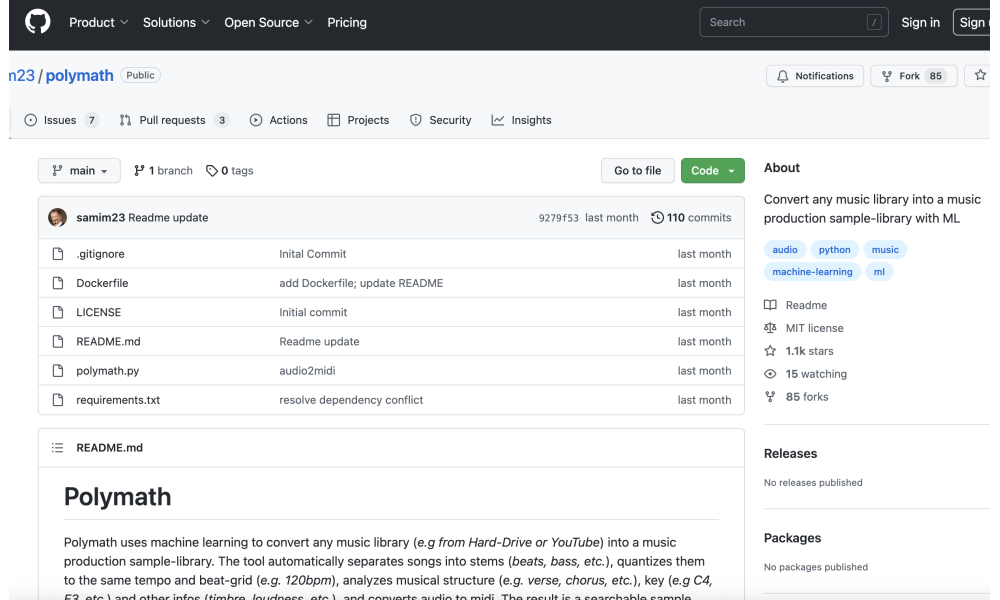Select the machine-learning topic tag

pos(812,272)
